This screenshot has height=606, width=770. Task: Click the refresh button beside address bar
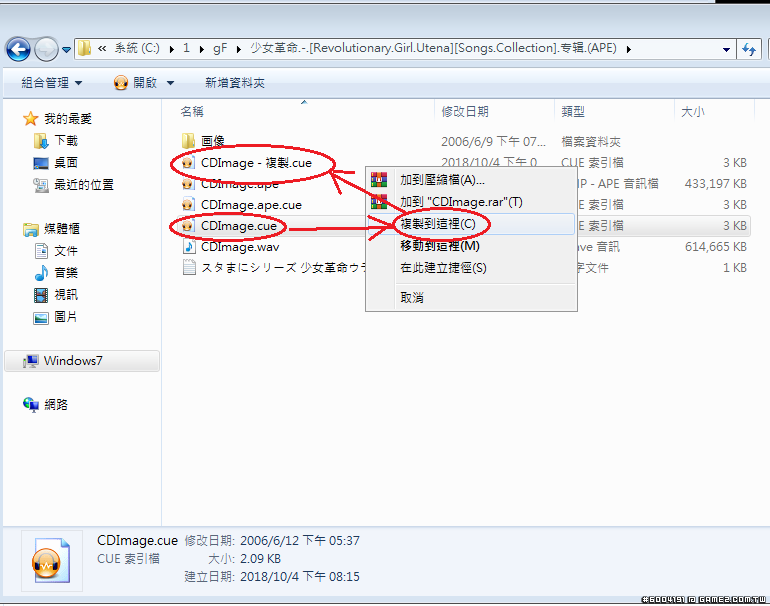pos(750,48)
